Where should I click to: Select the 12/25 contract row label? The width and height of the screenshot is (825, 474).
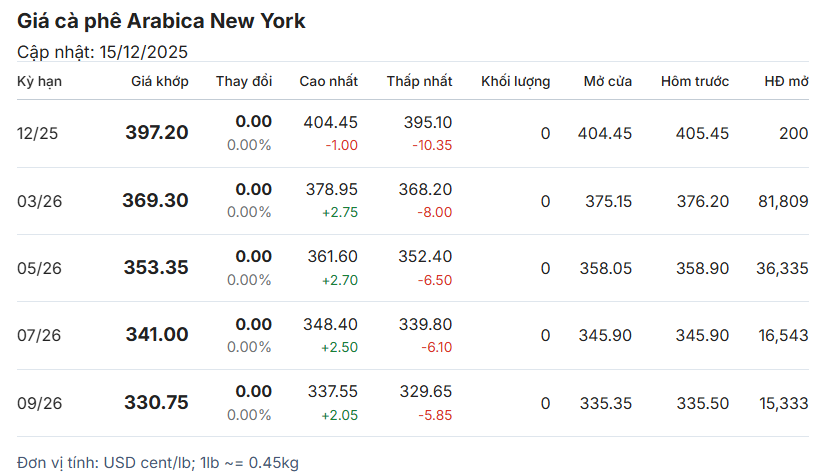tap(37, 133)
